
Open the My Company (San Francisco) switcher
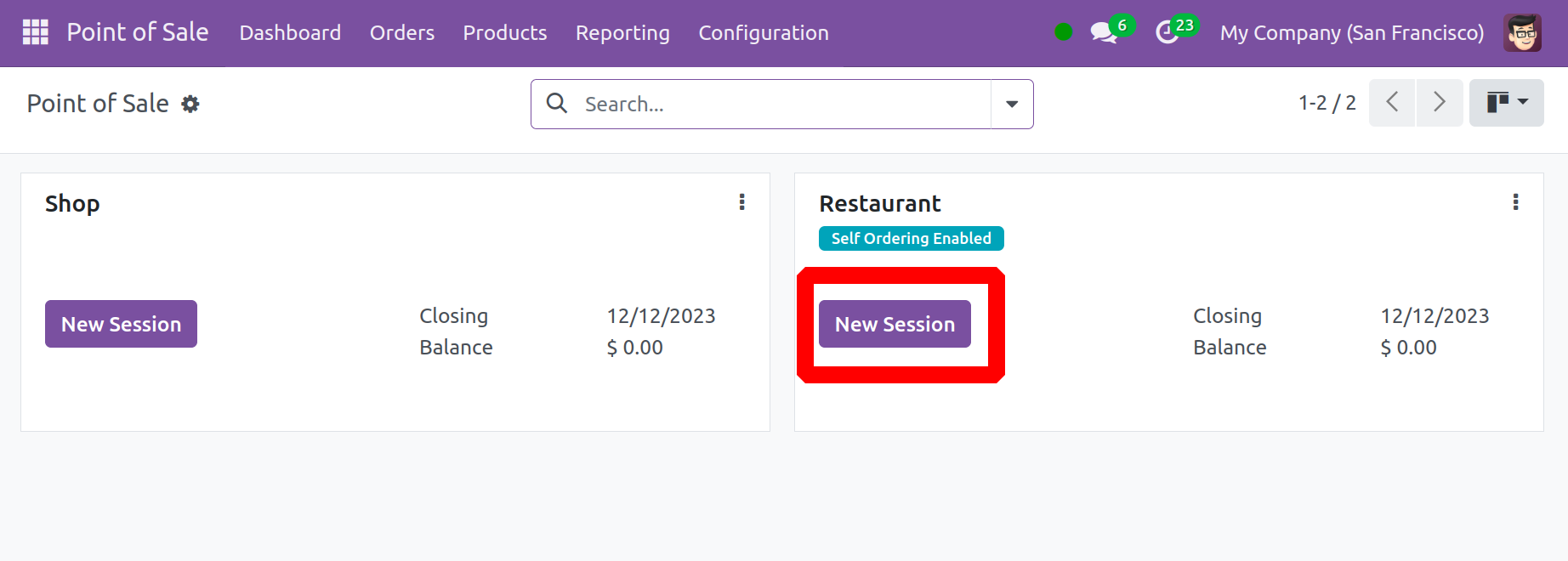point(1351,33)
